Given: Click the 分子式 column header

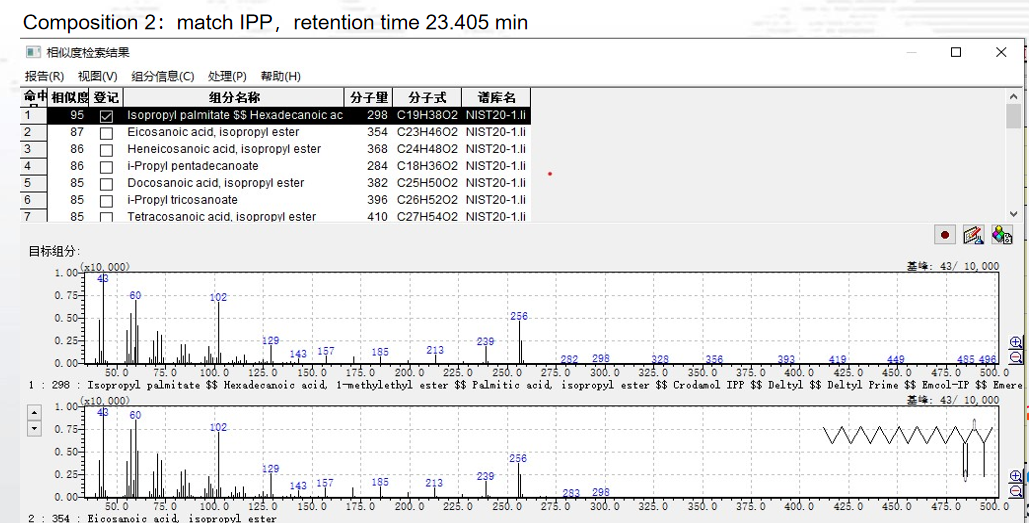Looking at the screenshot, I should (427, 98).
